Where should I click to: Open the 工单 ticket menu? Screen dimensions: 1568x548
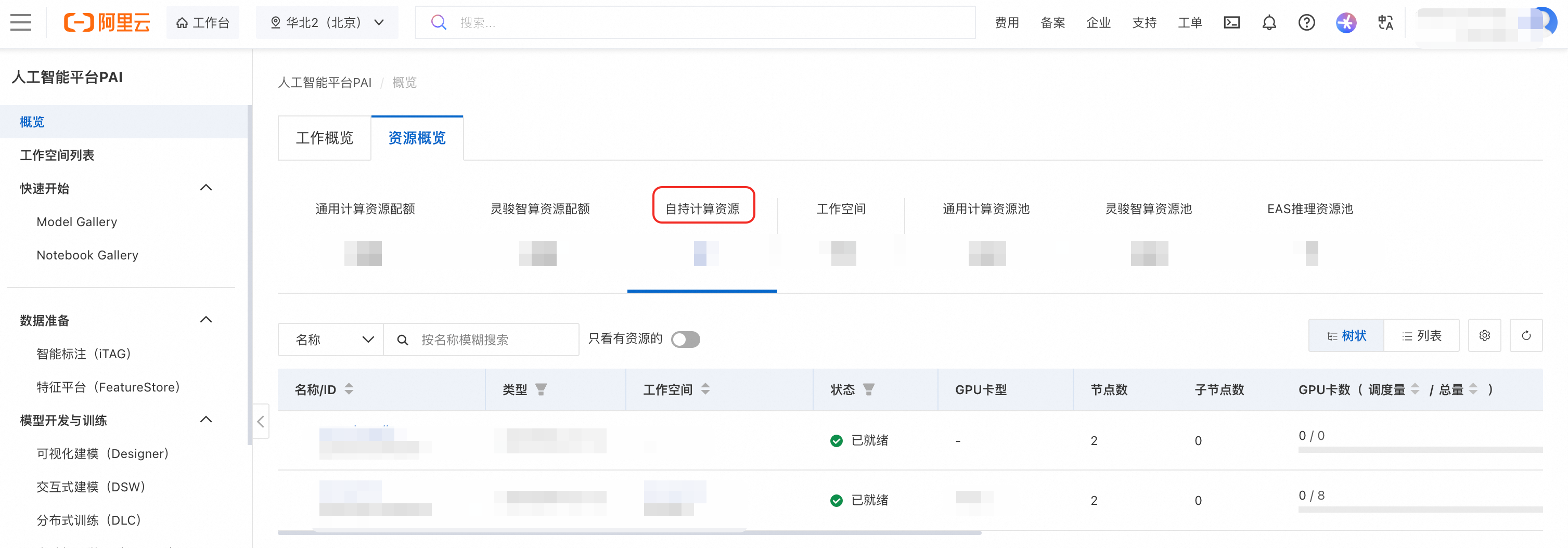(1189, 22)
